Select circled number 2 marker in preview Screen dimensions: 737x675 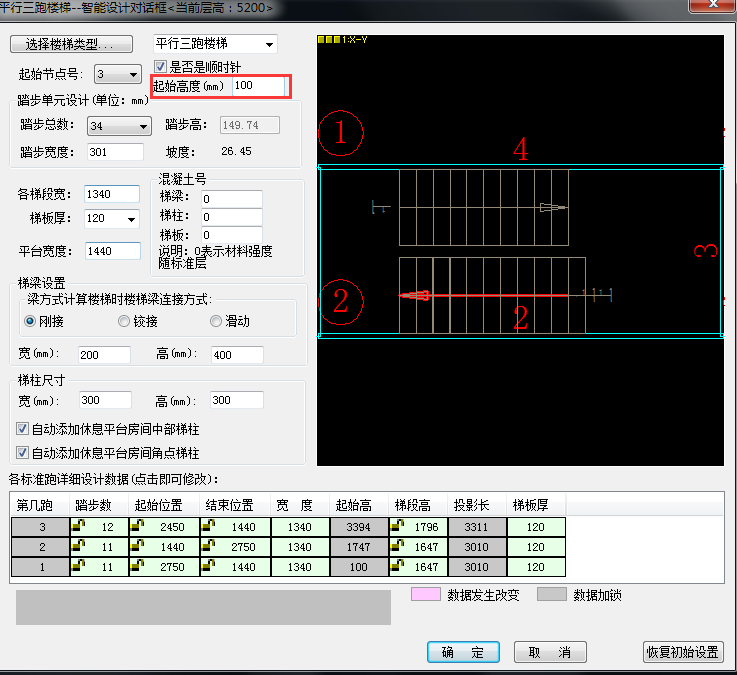340,300
